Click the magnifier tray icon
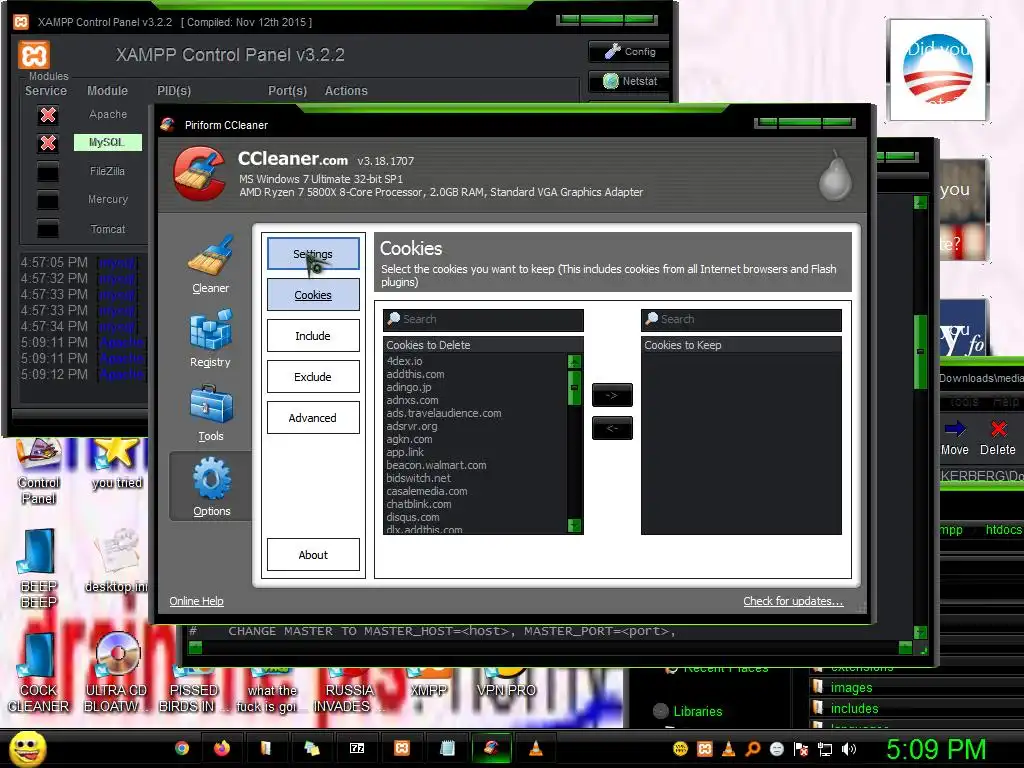This screenshot has height=768, width=1024. [x=753, y=749]
